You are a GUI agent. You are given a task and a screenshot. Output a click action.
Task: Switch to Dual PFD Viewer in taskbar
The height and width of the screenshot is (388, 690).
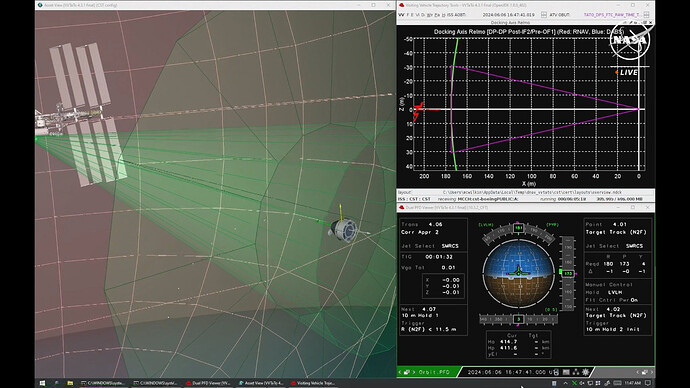point(208,383)
